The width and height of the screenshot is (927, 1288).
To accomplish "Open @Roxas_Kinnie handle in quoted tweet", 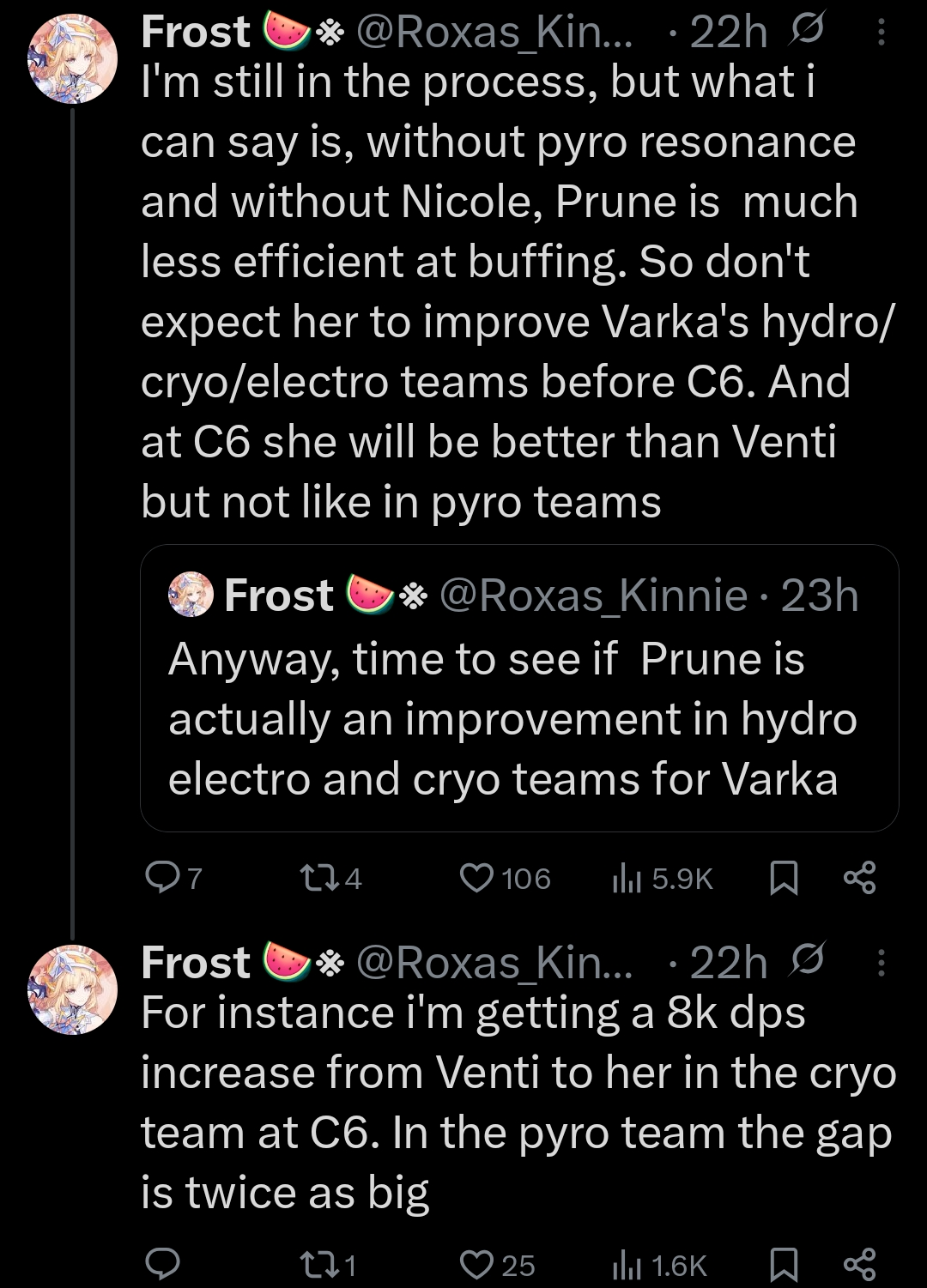I will (593, 595).
